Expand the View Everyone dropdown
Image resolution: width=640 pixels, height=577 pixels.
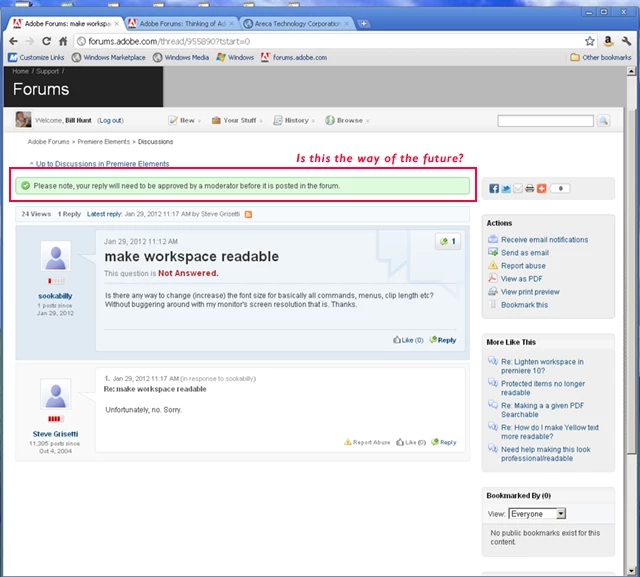(x=537, y=514)
